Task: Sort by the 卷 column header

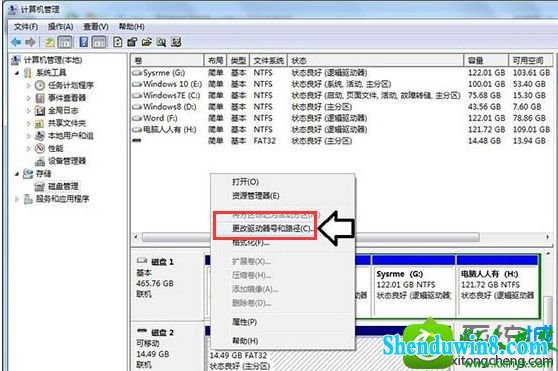Action: (167, 60)
